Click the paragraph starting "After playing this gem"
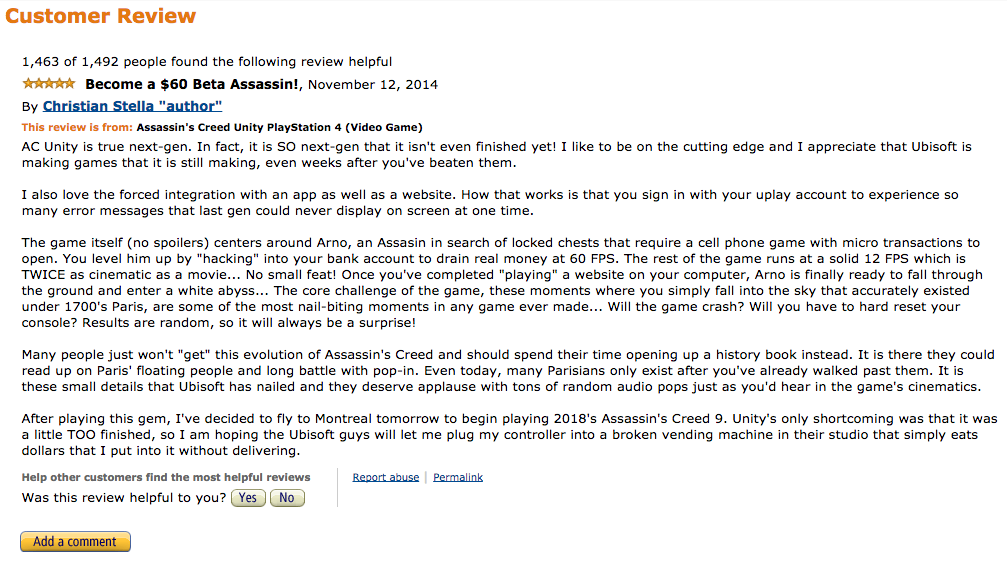 509,435
